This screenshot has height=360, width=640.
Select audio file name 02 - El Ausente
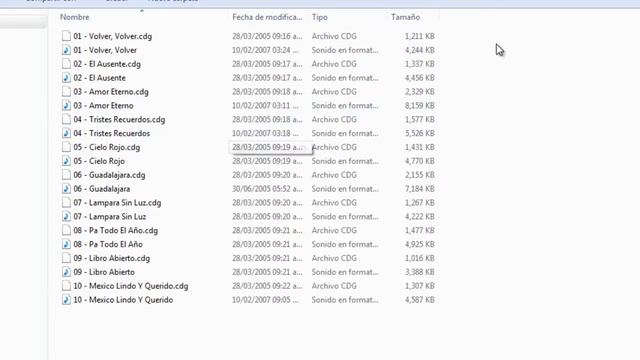[99, 78]
